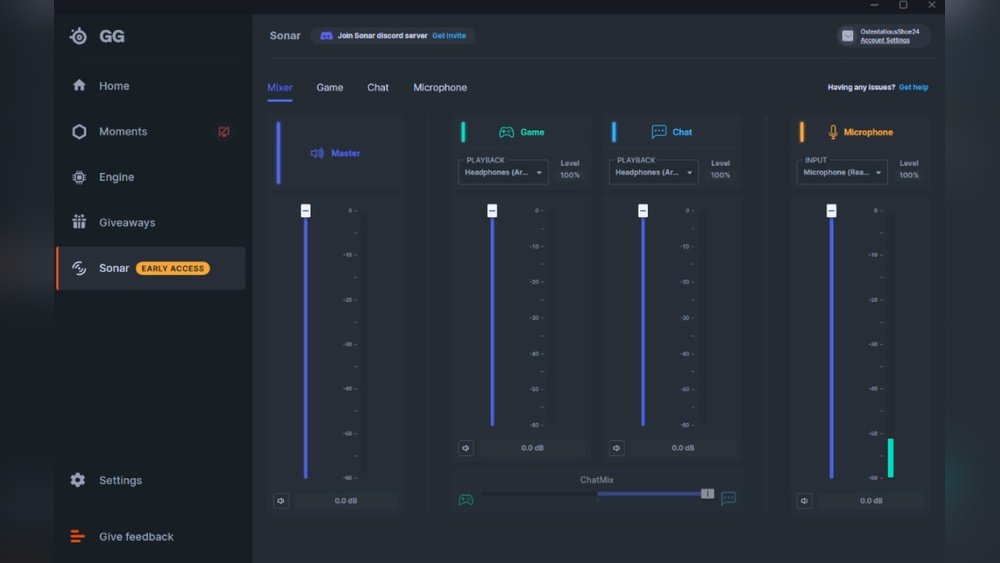
Task: Click the Chat volume slider handle
Action: pos(643,210)
